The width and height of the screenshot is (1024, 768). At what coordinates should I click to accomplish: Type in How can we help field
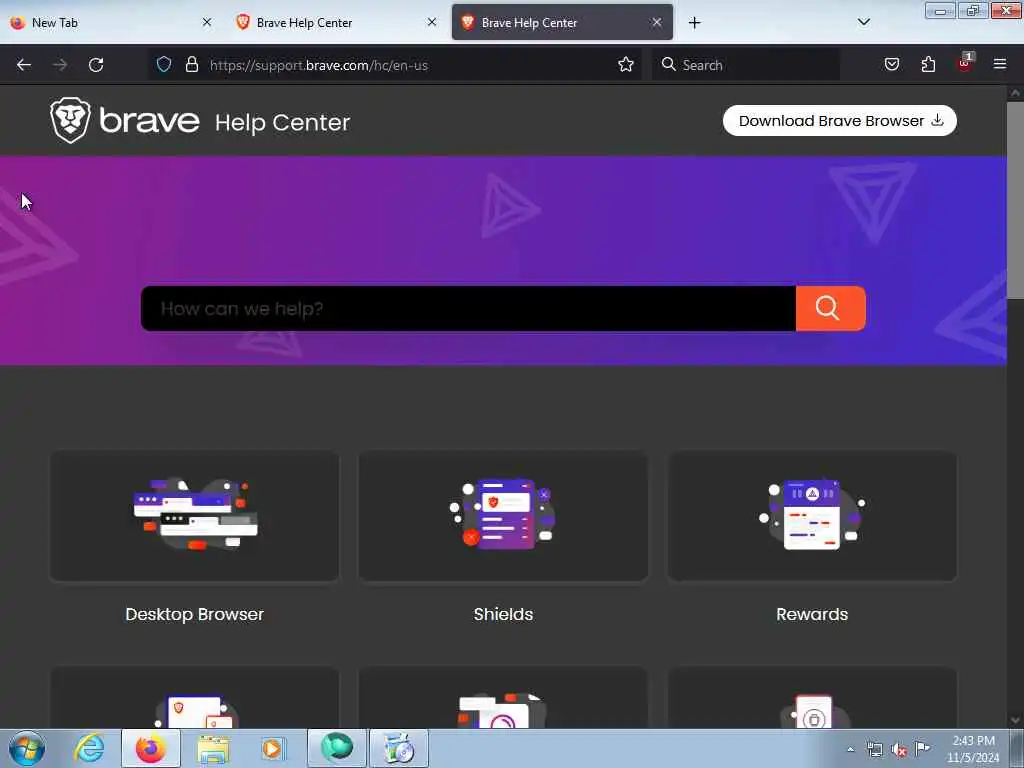pos(468,308)
